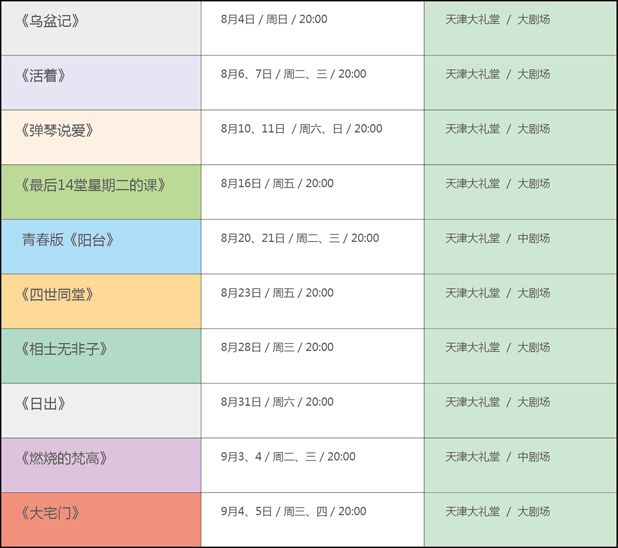Click date 8月23日 / 周五 / 20:00

click(277, 293)
